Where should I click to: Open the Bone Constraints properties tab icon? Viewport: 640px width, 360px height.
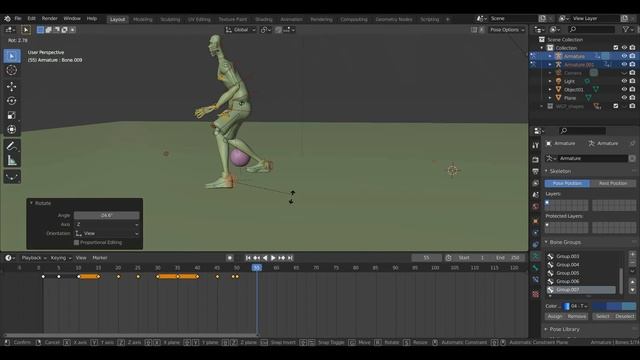tap(536, 280)
